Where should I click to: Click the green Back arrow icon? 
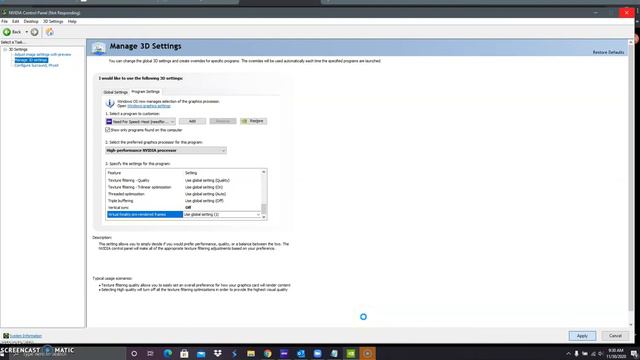7,32
